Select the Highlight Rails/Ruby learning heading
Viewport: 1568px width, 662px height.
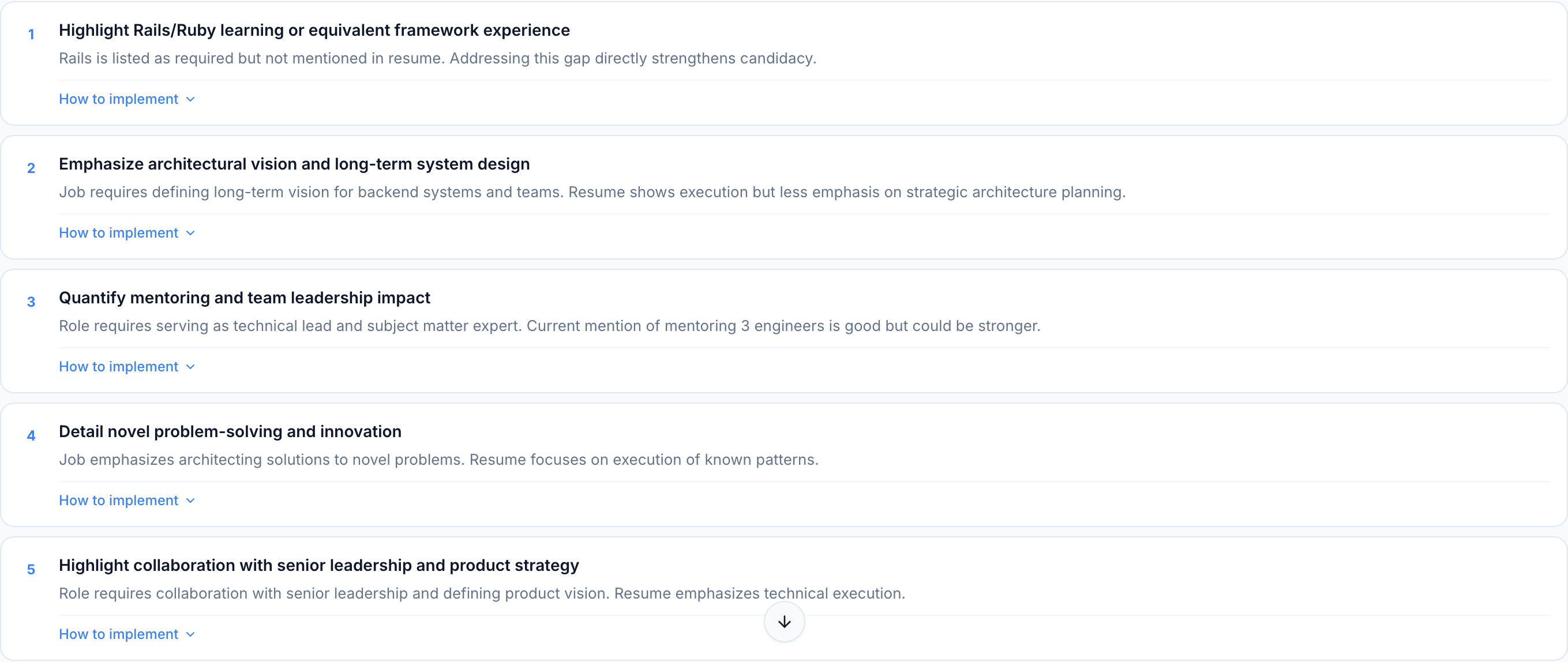314,31
